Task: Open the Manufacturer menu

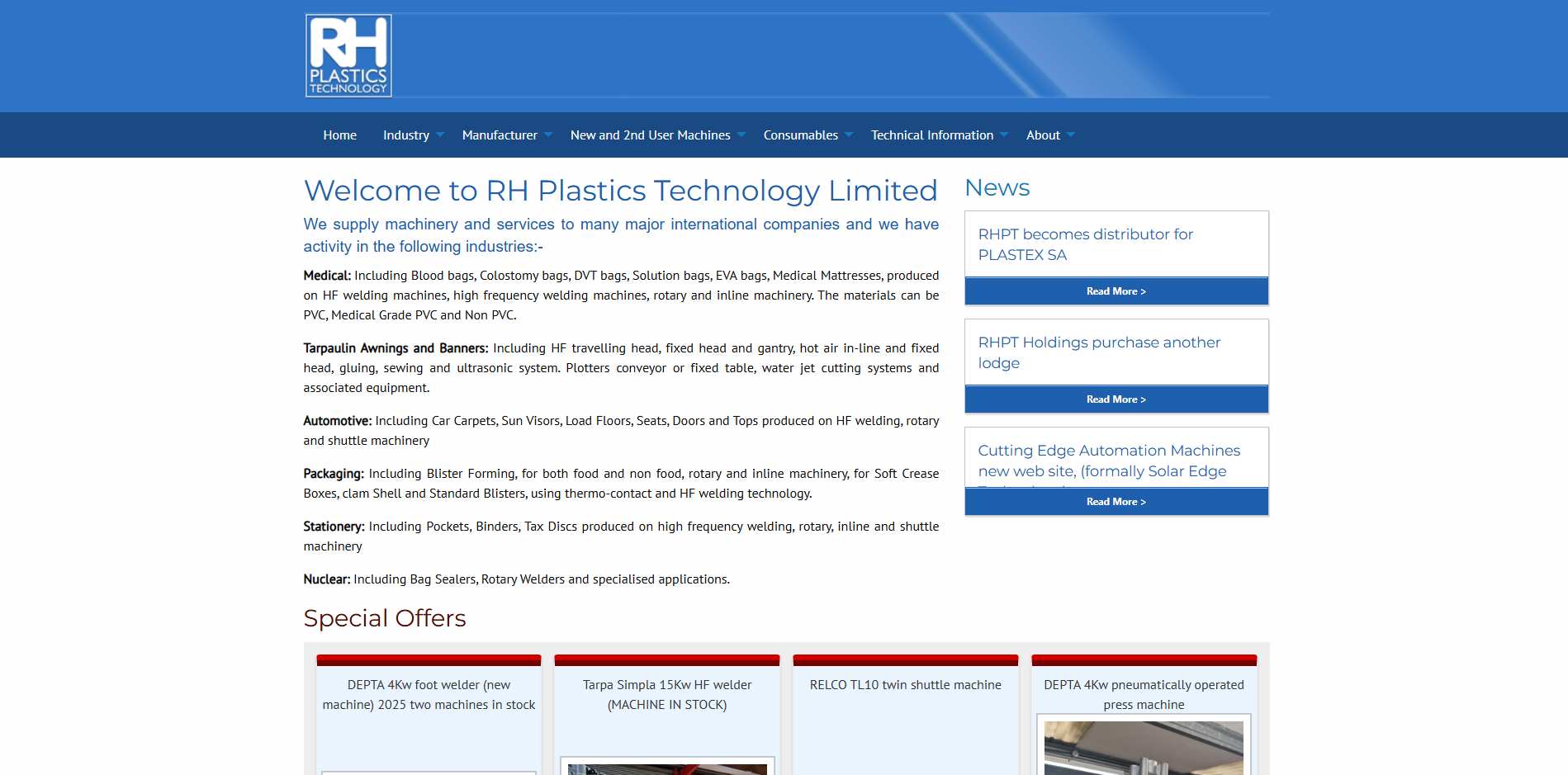Action: (499, 135)
